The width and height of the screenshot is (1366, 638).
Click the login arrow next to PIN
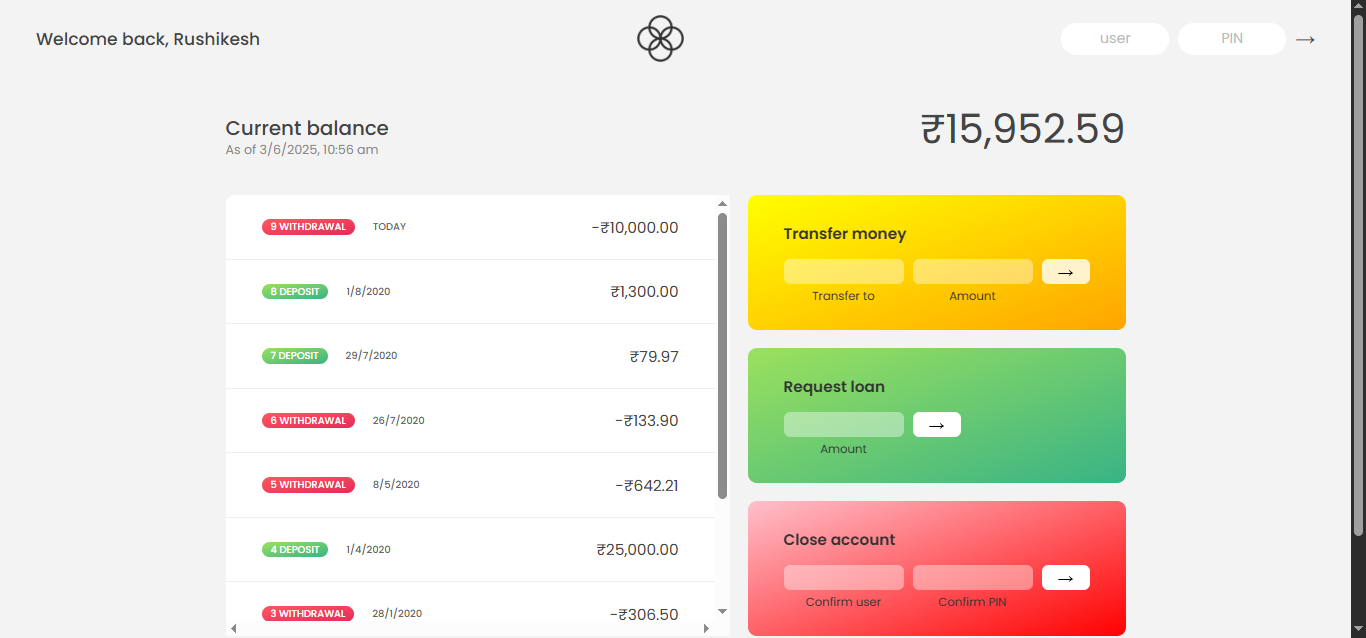tap(1305, 40)
